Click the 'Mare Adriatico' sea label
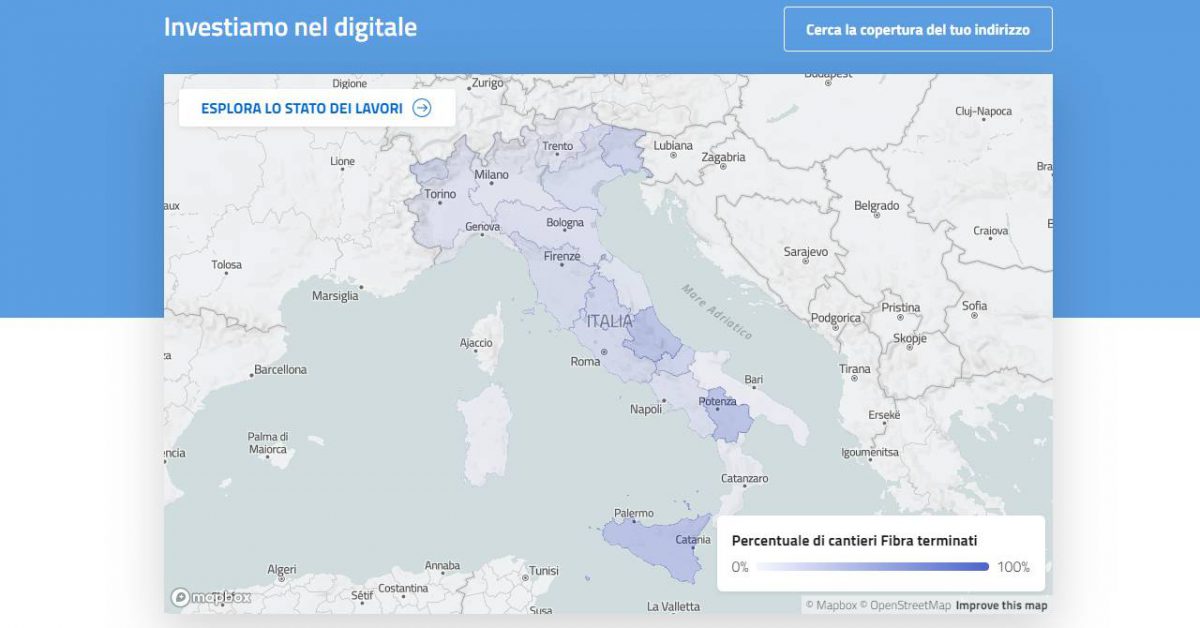Screen dimensions: 1200x628 (x=717, y=312)
